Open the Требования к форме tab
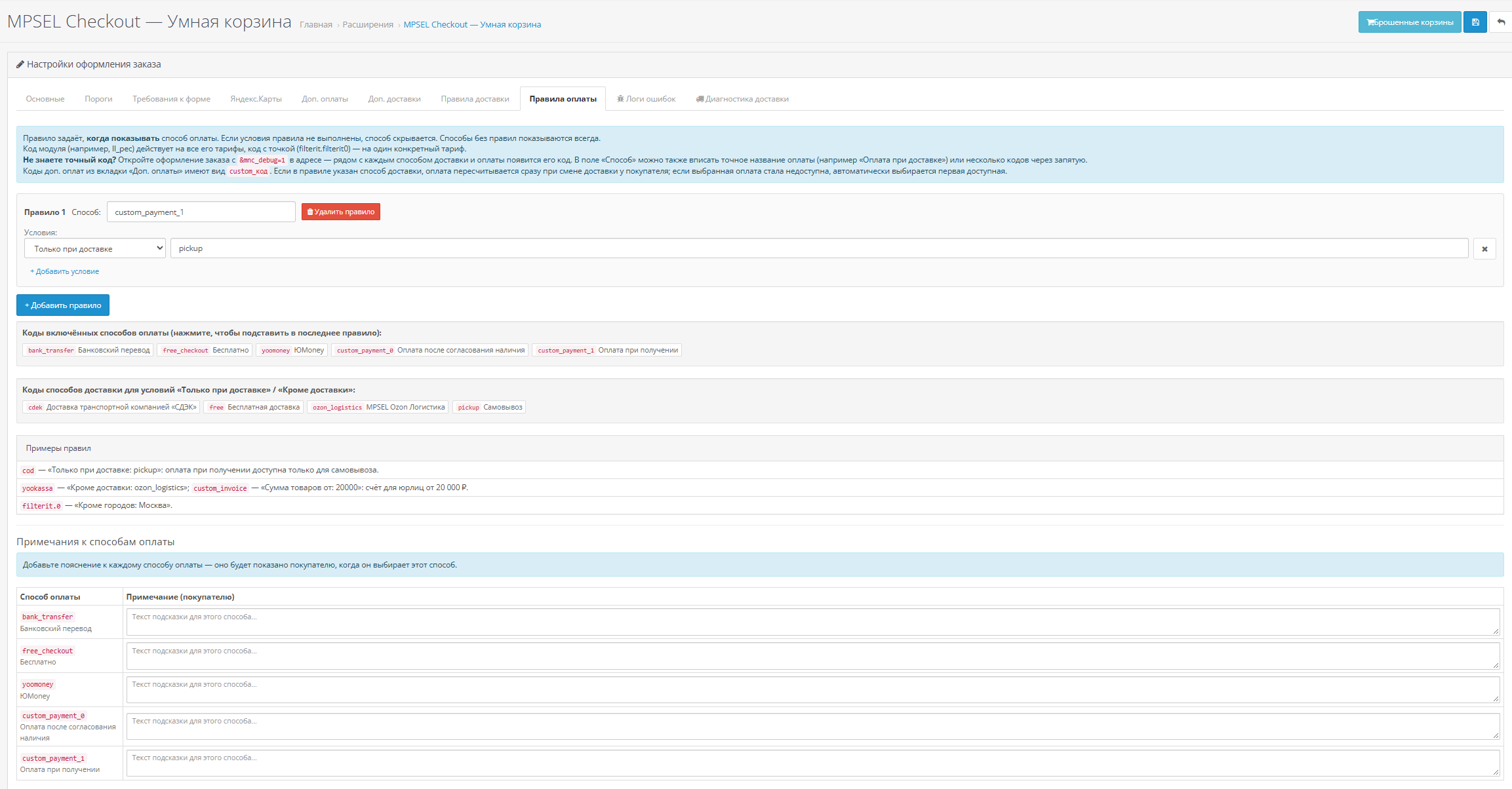The image size is (1512, 789). pyautogui.click(x=171, y=99)
